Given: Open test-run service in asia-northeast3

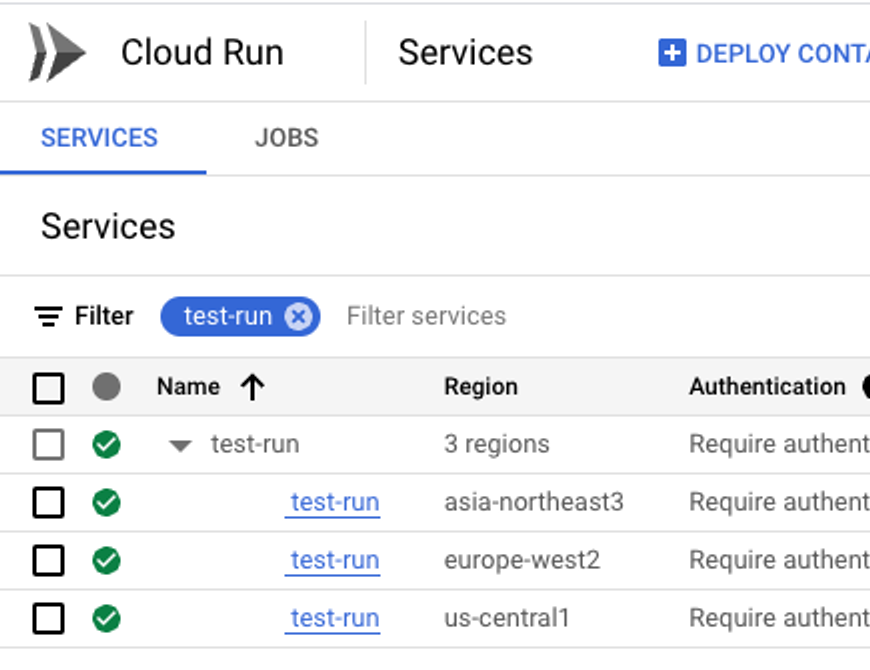Looking at the screenshot, I should 335,502.
